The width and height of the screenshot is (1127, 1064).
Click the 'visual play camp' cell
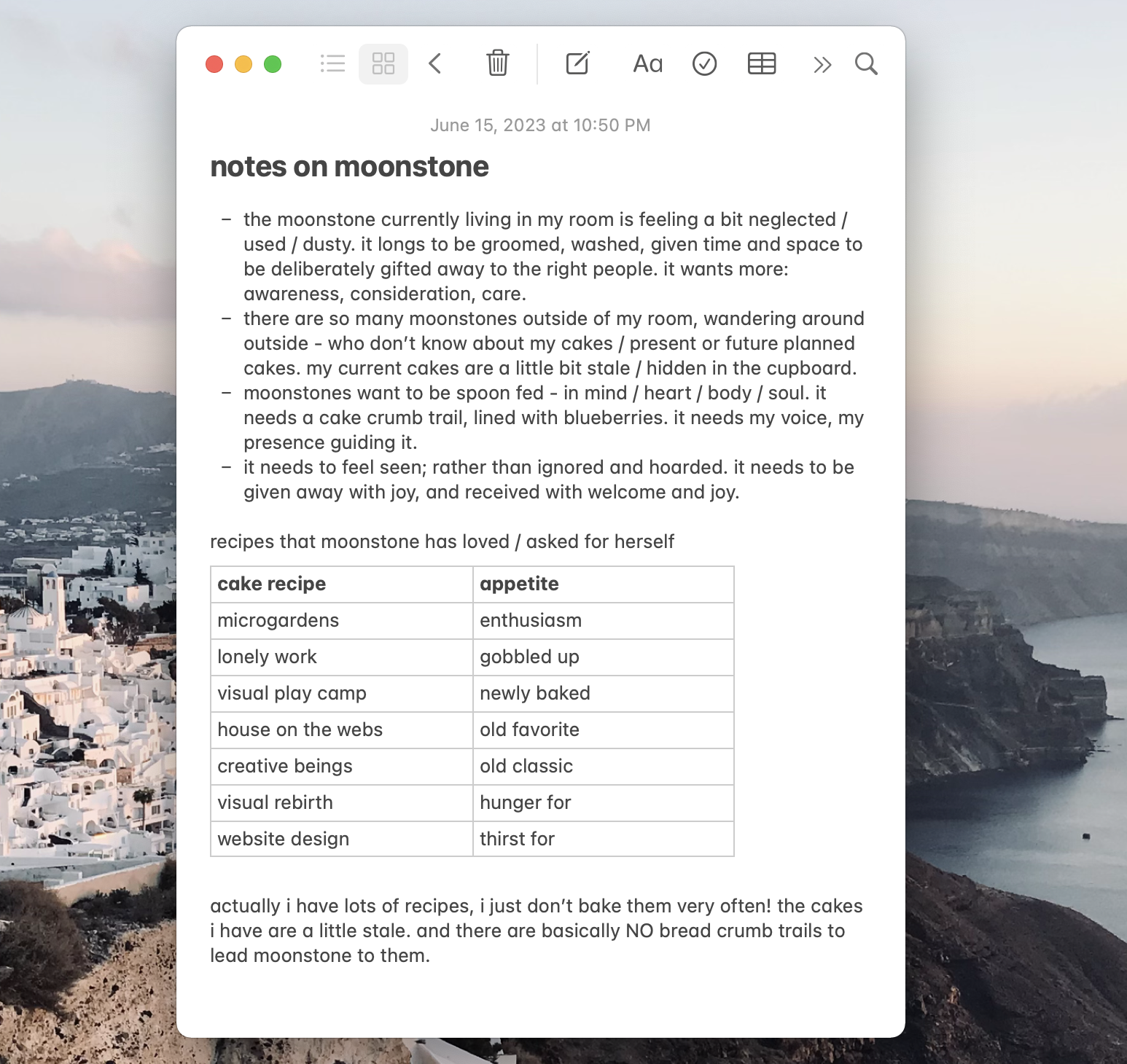coord(342,694)
